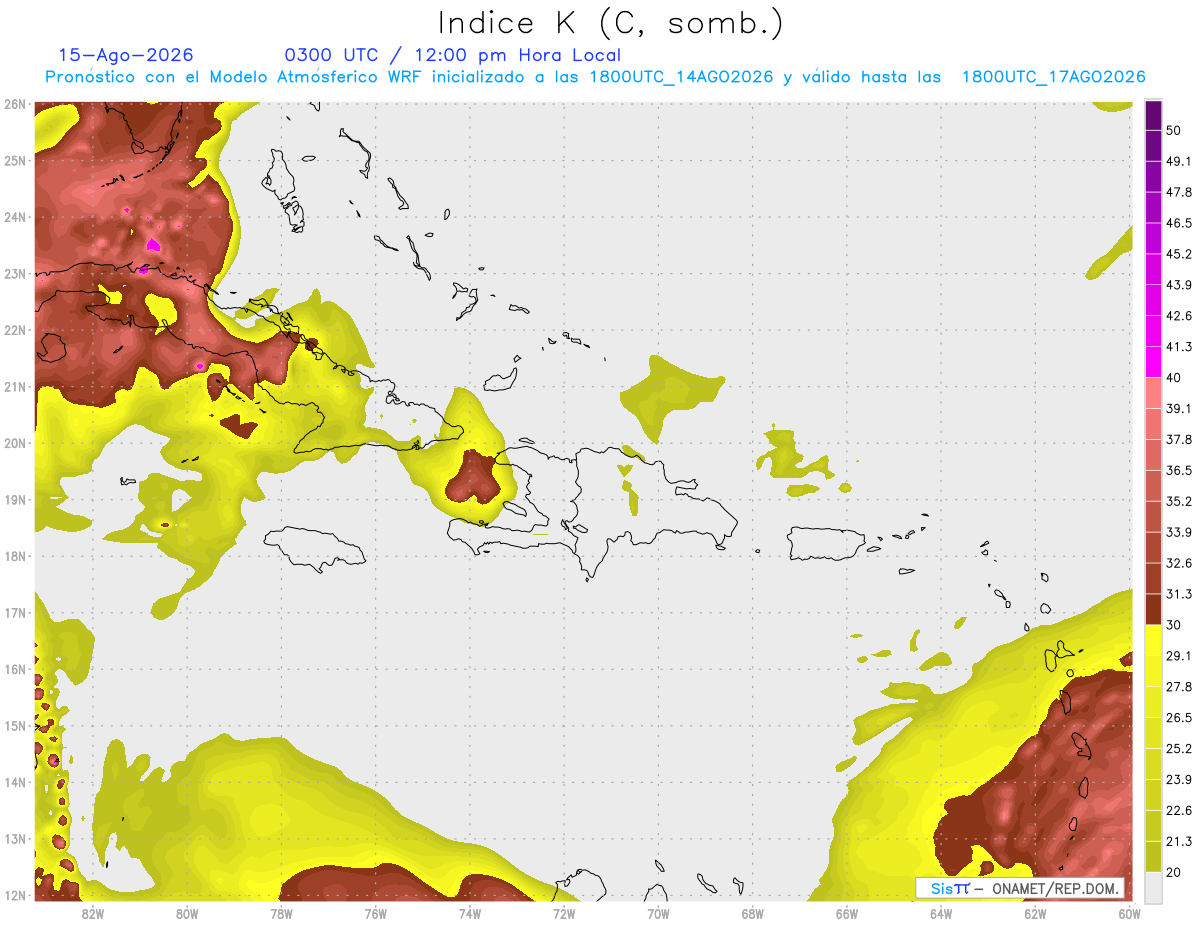The height and width of the screenshot is (927, 1200).
Task: Click the "0300 UTC / 12:00 pm Hora Local" text
Action: point(453,55)
